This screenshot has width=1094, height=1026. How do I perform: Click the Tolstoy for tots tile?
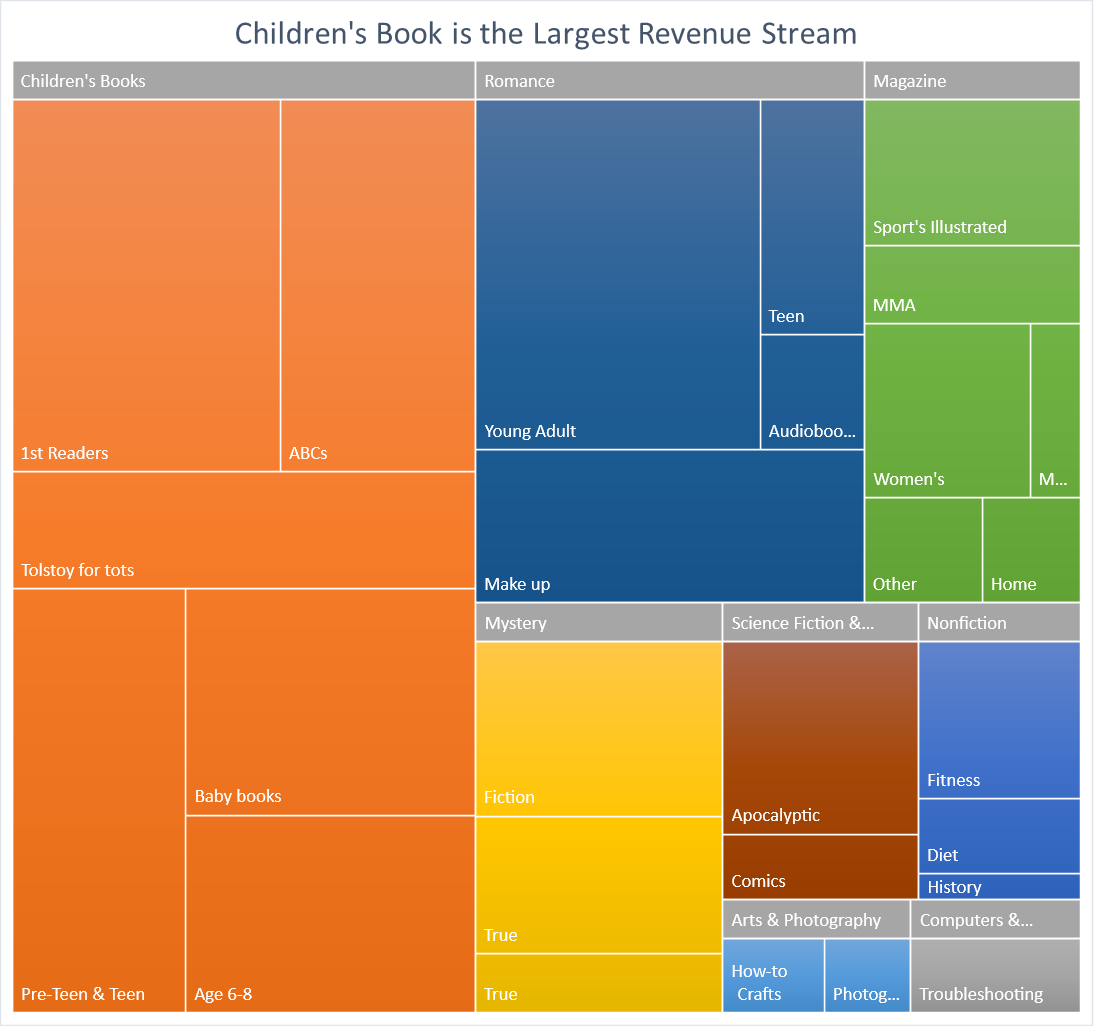pyautogui.click(x=243, y=530)
